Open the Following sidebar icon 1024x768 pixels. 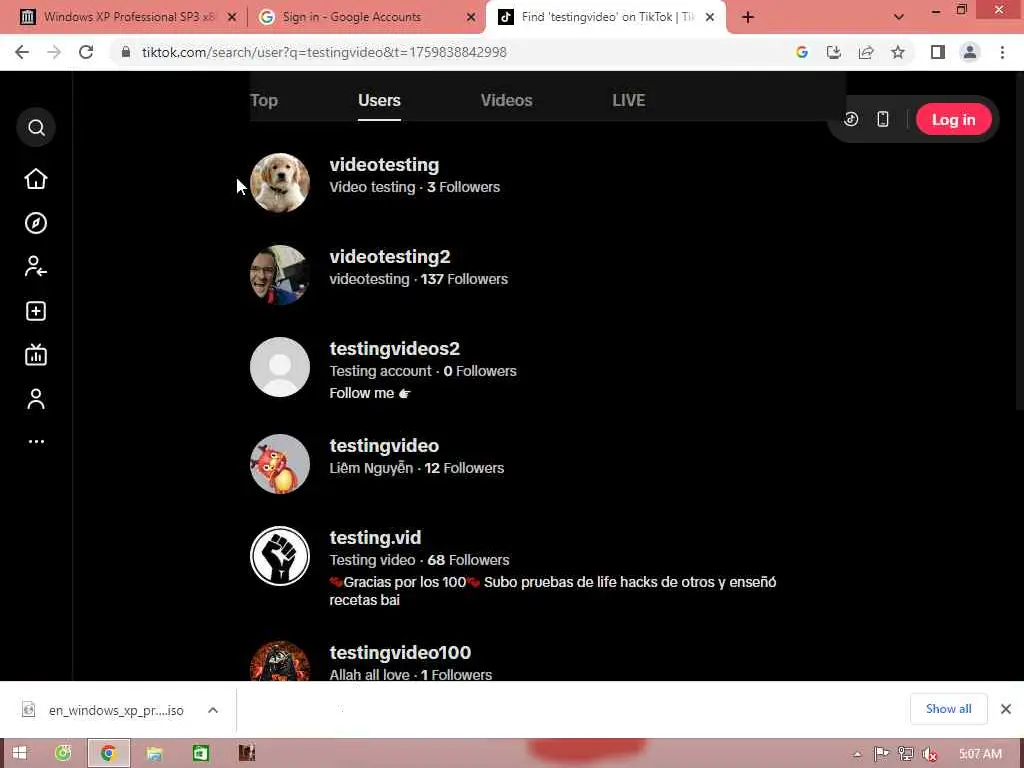[x=36, y=266]
